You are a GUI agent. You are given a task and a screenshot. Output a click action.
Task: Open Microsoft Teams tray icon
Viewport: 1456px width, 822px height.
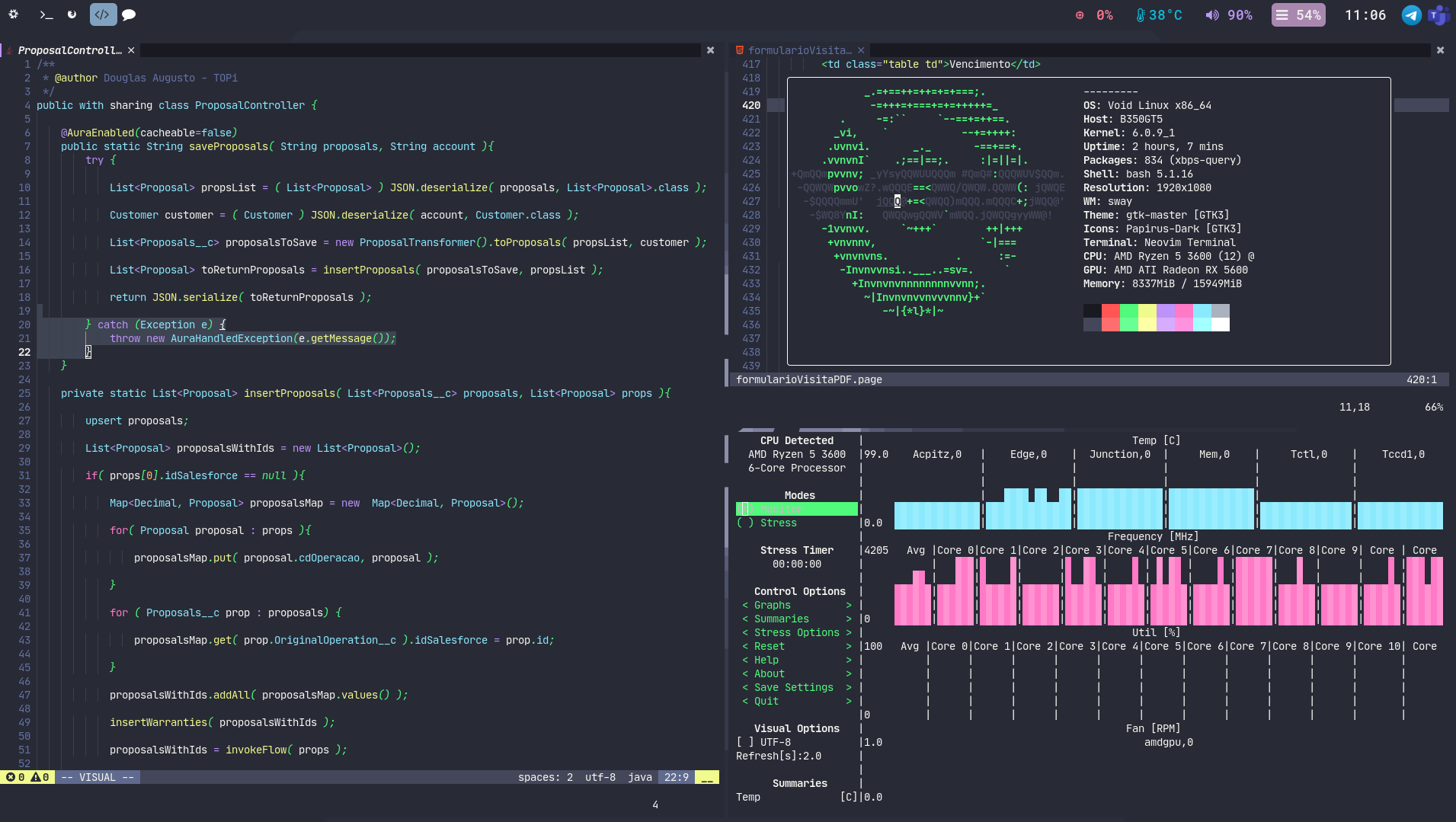point(1438,15)
